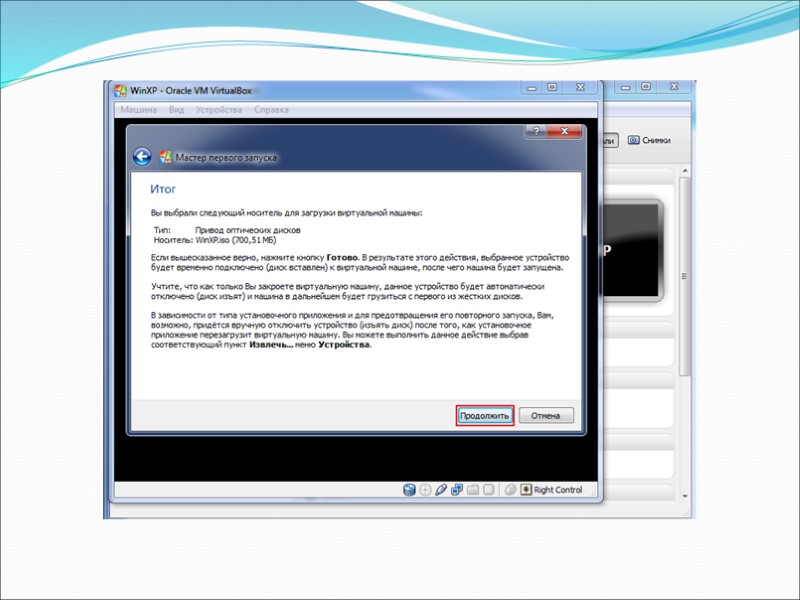Click the Right Control host key label
The height and width of the screenshot is (600, 800).
pyautogui.click(x=558, y=490)
